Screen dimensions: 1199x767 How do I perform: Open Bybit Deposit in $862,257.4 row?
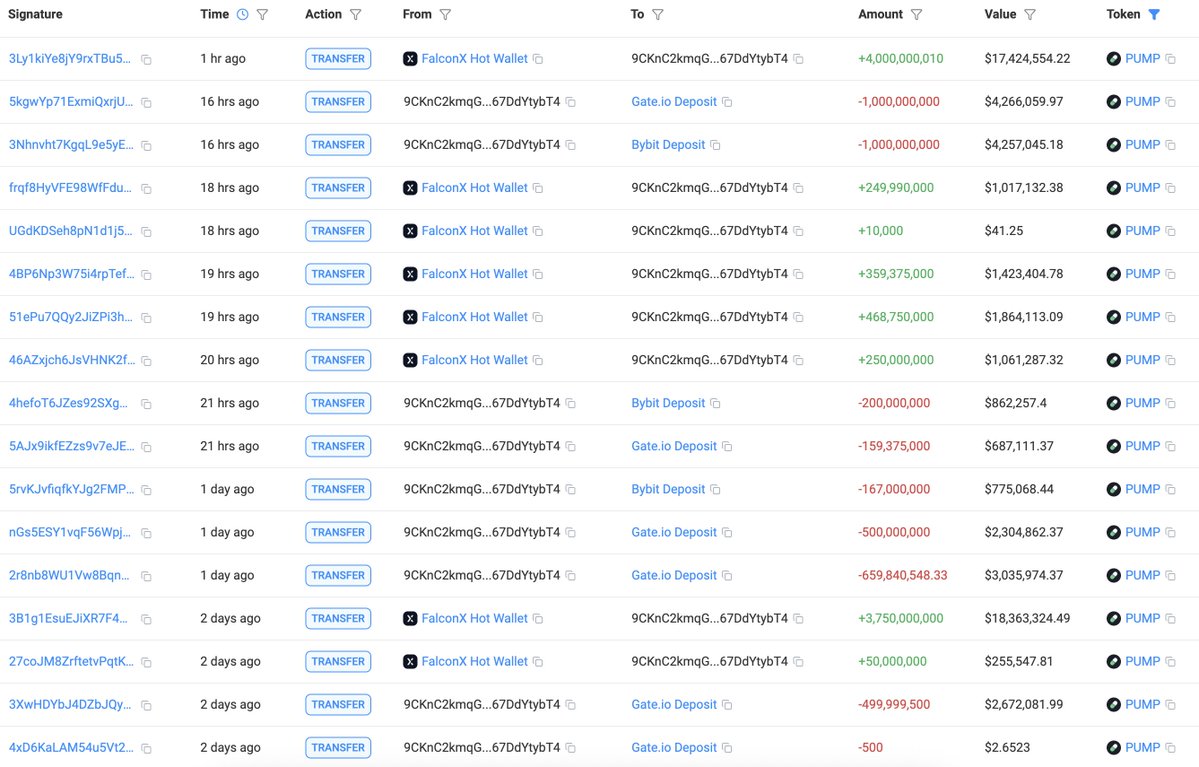coord(668,403)
